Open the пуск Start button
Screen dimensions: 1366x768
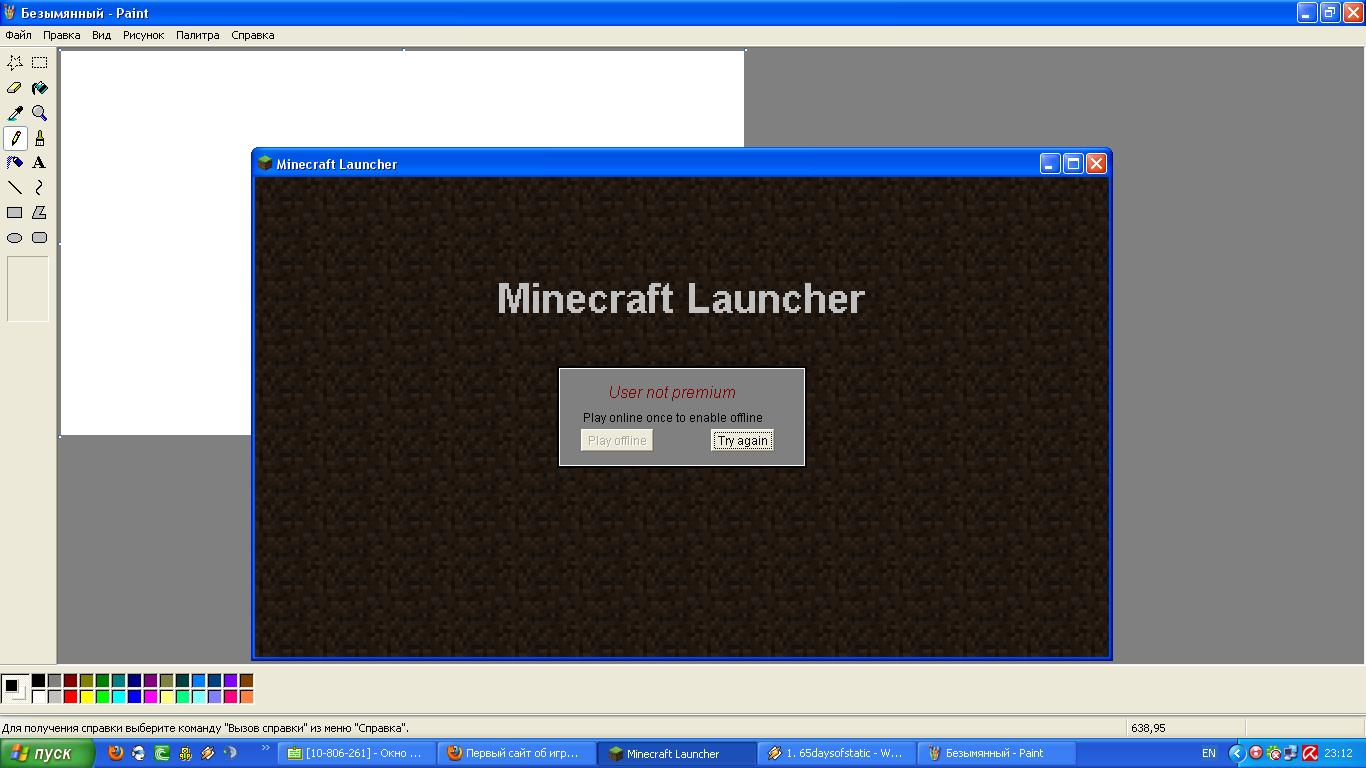pyautogui.click(x=47, y=753)
